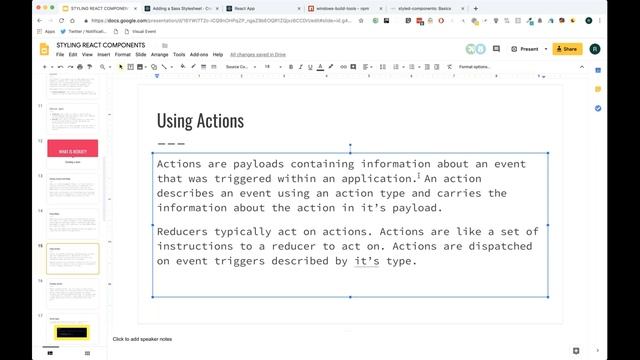The width and height of the screenshot is (640, 360).
Task: Open the File menu
Action: 60,55
